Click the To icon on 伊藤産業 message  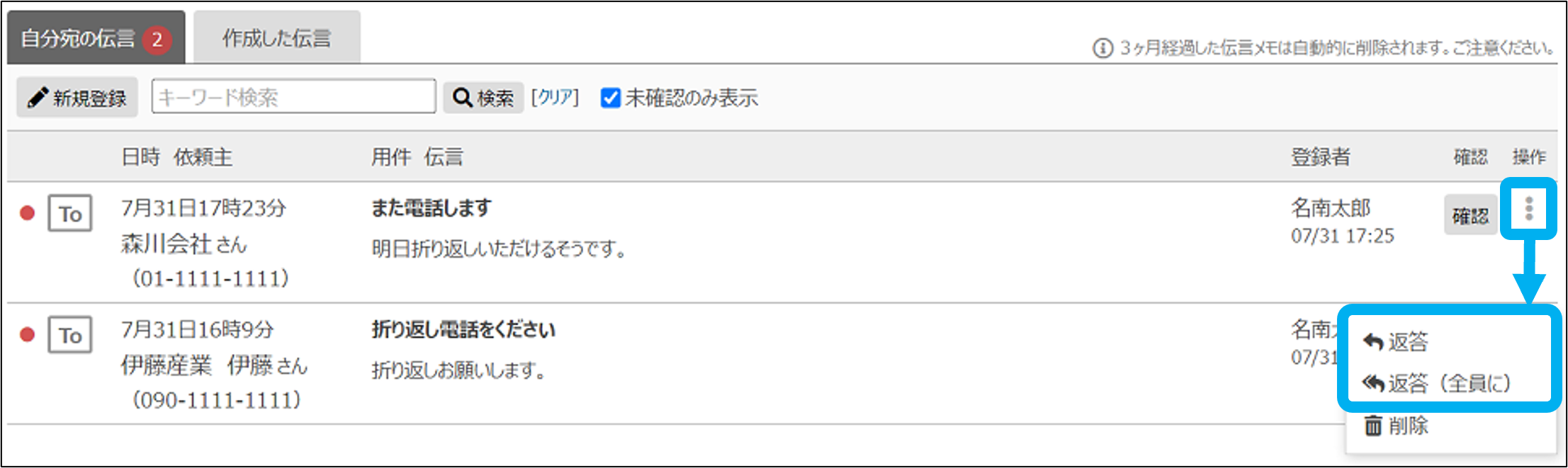coord(69,334)
